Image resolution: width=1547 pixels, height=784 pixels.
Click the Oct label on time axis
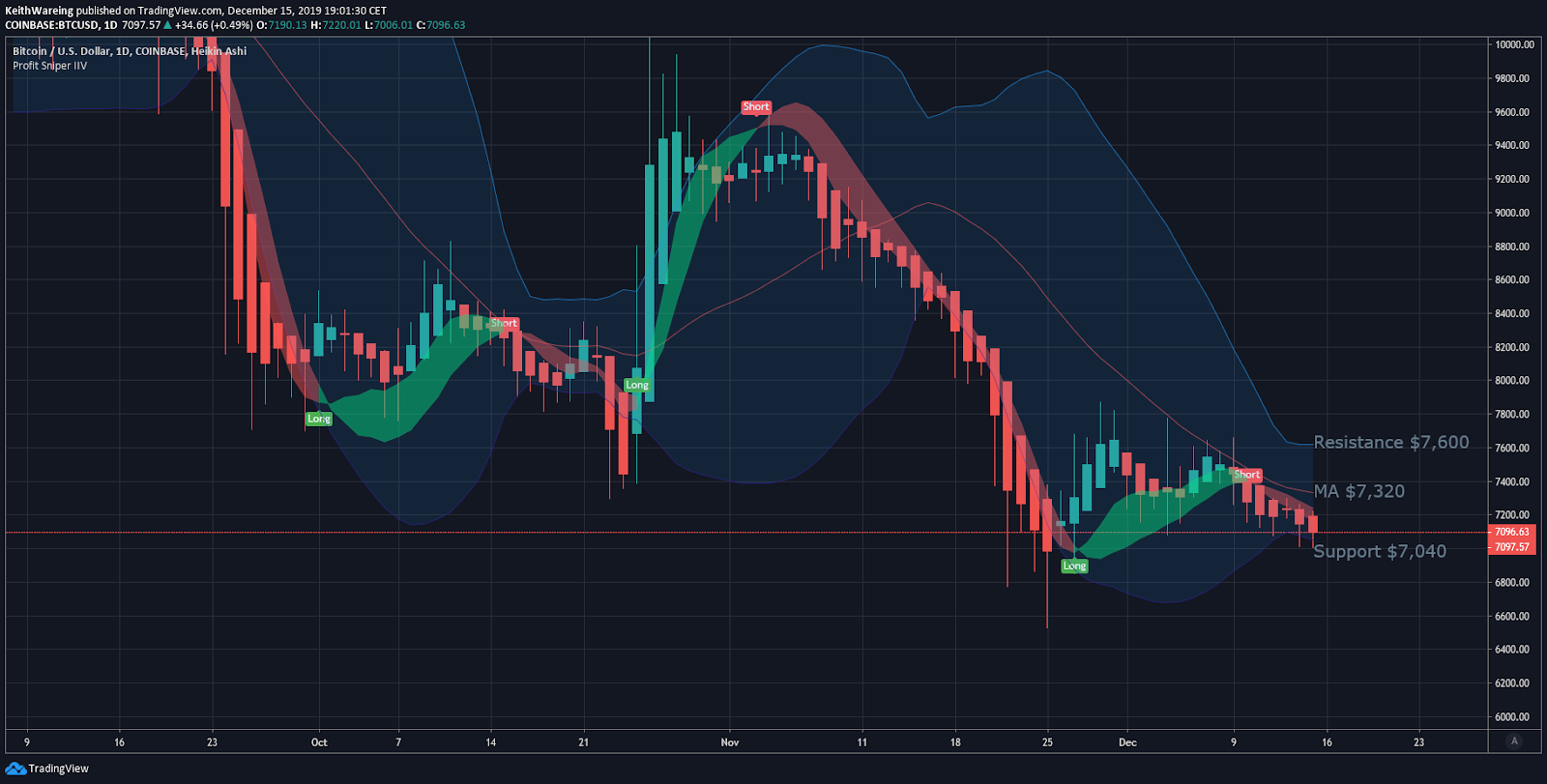(x=319, y=742)
